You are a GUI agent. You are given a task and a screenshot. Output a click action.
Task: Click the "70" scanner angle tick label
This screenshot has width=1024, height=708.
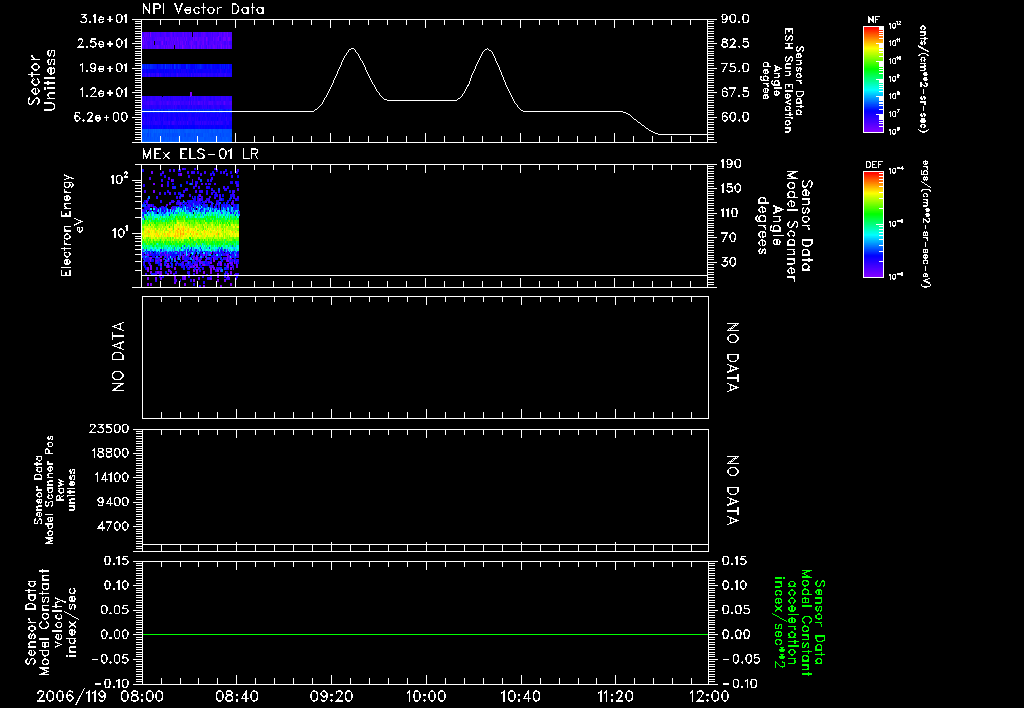(x=728, y=237)
